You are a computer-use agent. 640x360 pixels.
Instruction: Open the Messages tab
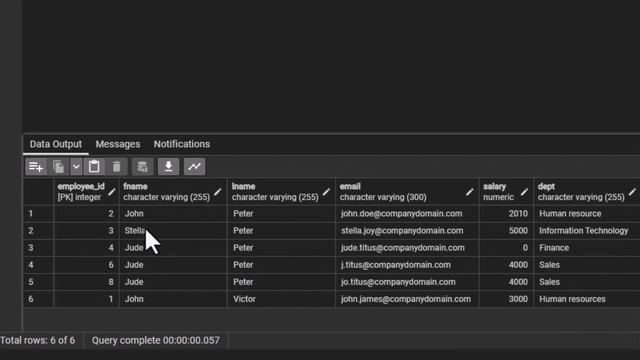pos(118,144)
